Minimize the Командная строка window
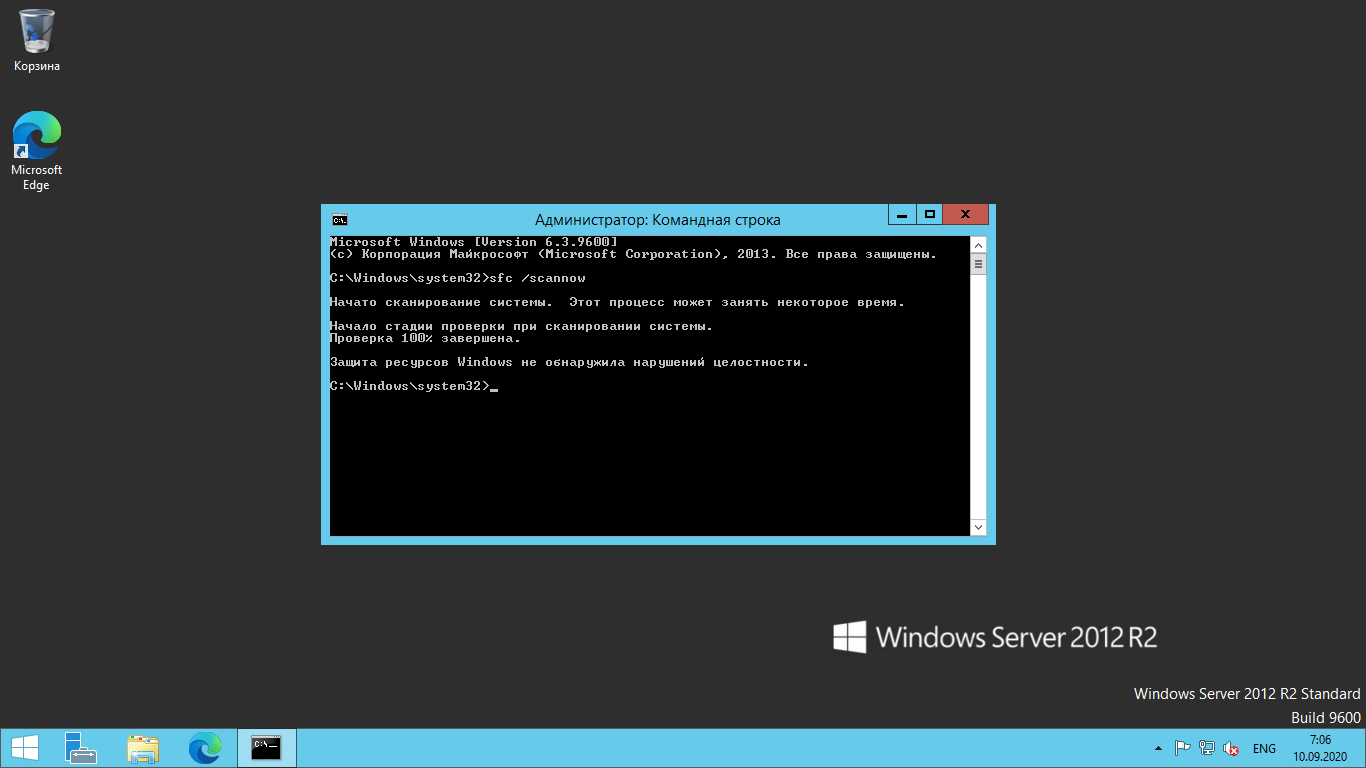Image resolution: width=1366 pixels, height=768 pixels. coord(902,214)
